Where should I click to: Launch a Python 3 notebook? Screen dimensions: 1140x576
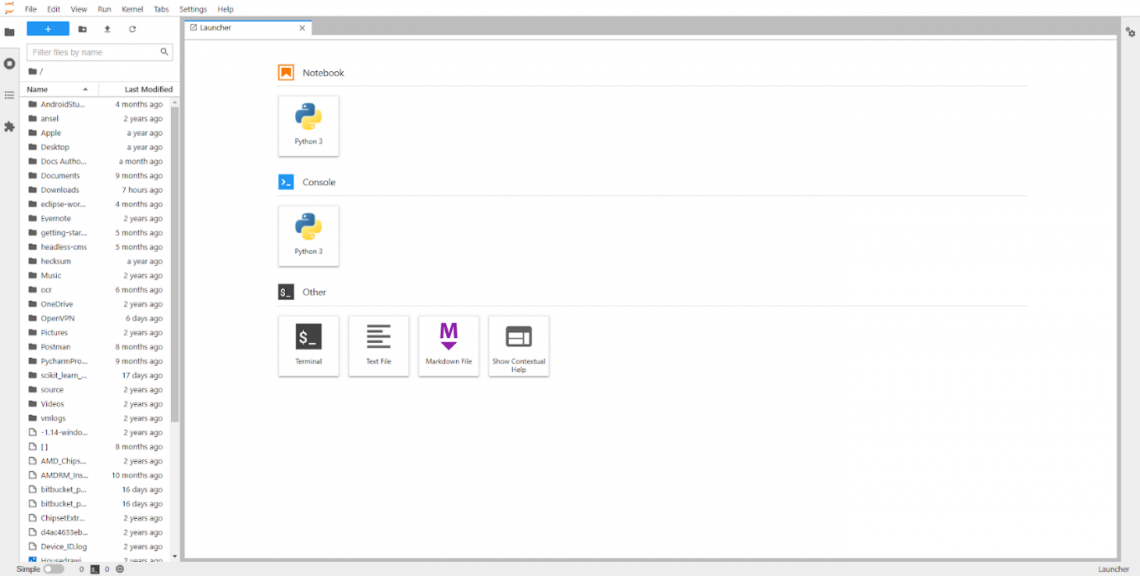[x=308, y=126]
